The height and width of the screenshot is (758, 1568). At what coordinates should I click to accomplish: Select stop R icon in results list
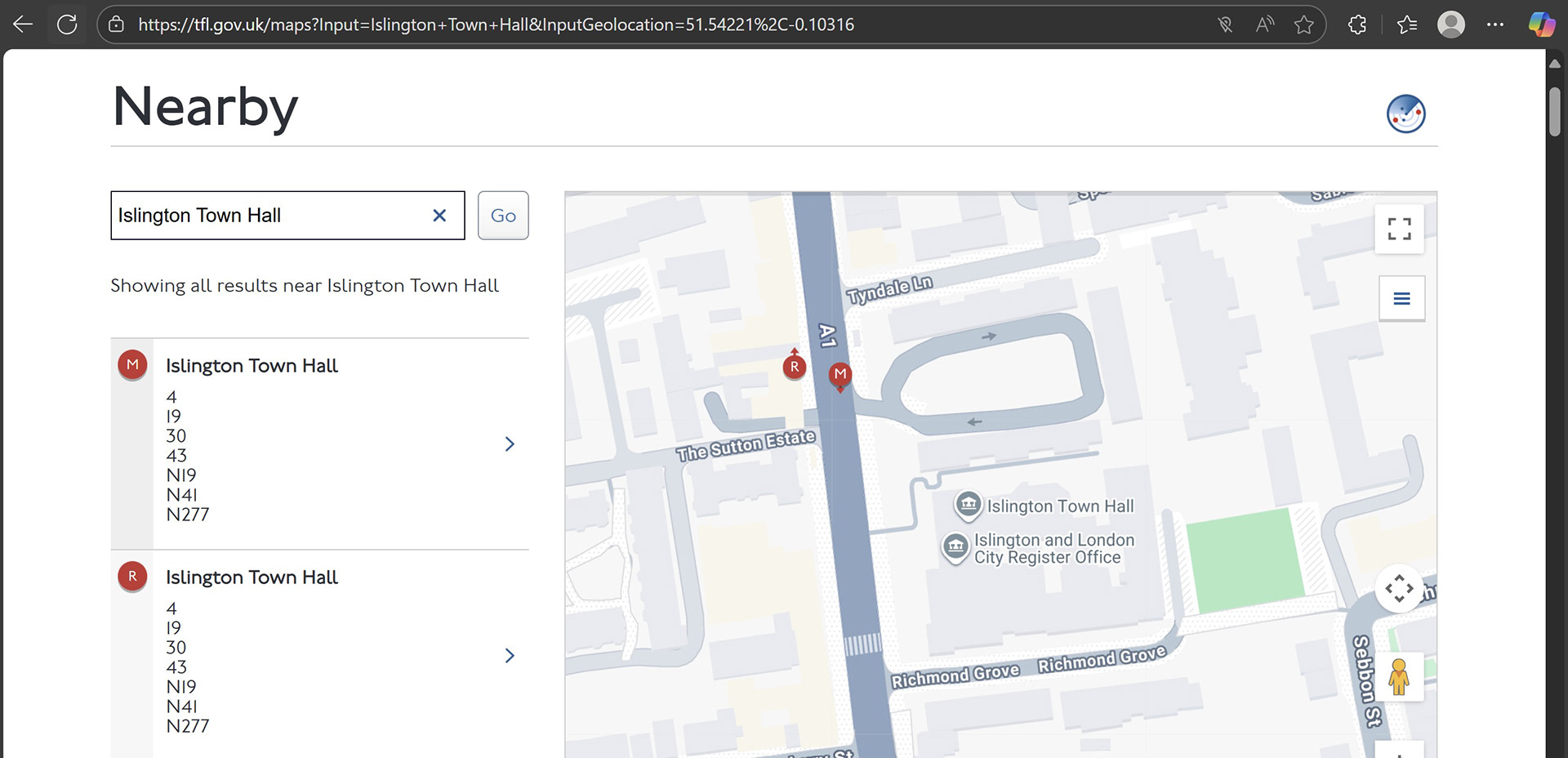(132, 577)
